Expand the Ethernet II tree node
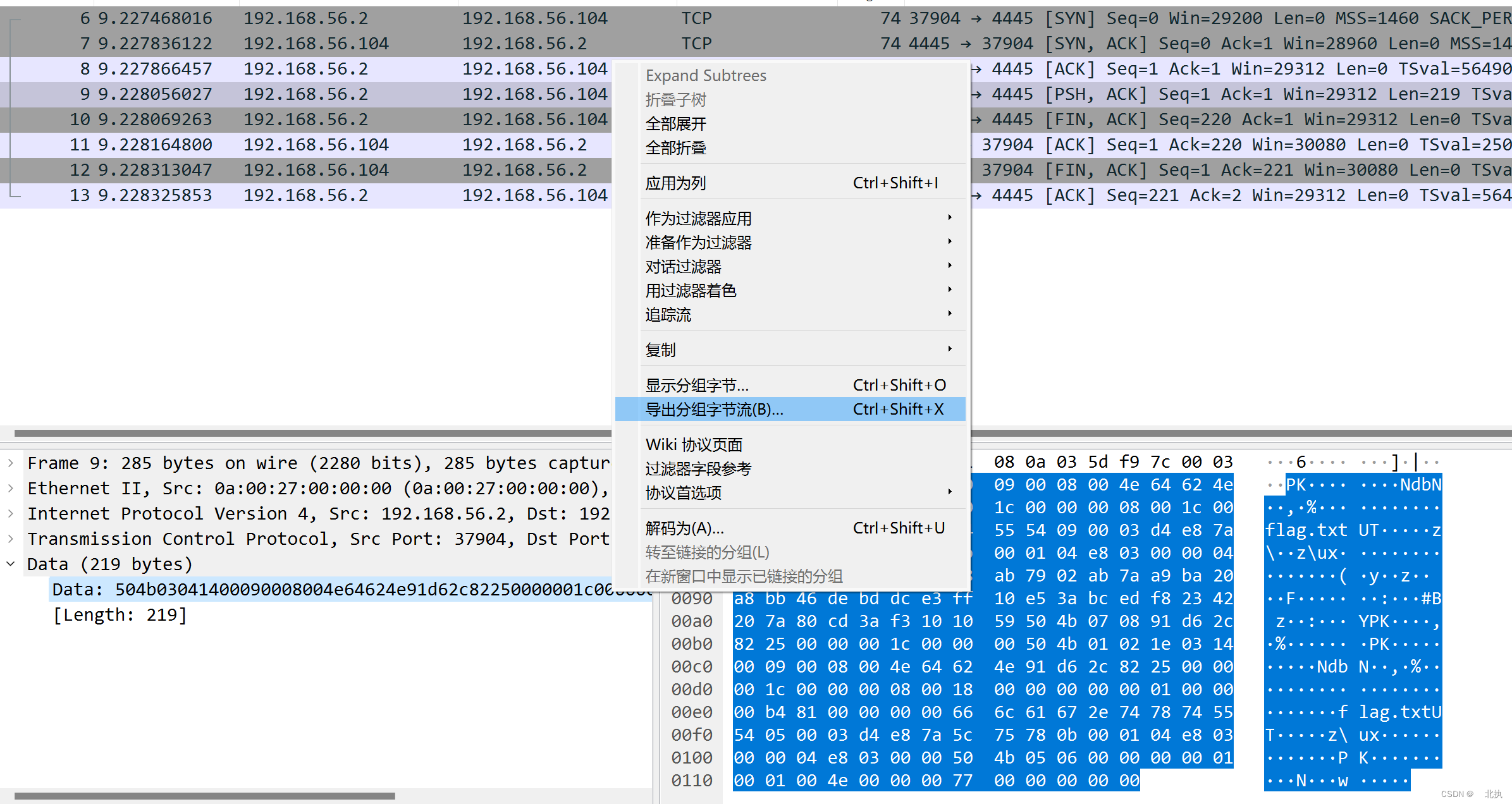Screen dimensions: 1512x804 pos(11,489)
